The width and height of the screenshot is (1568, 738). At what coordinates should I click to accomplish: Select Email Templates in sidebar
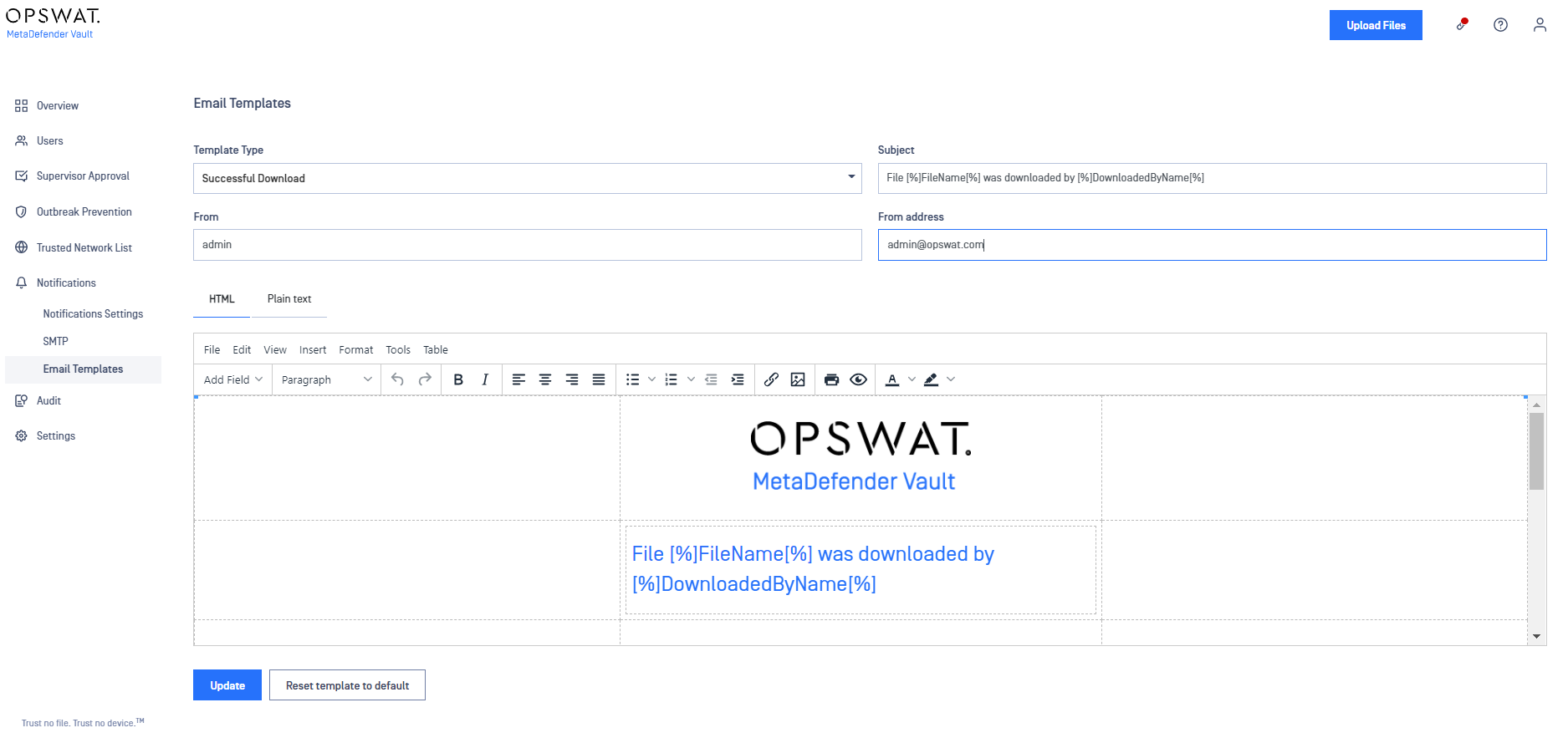[x=83, y=369]
